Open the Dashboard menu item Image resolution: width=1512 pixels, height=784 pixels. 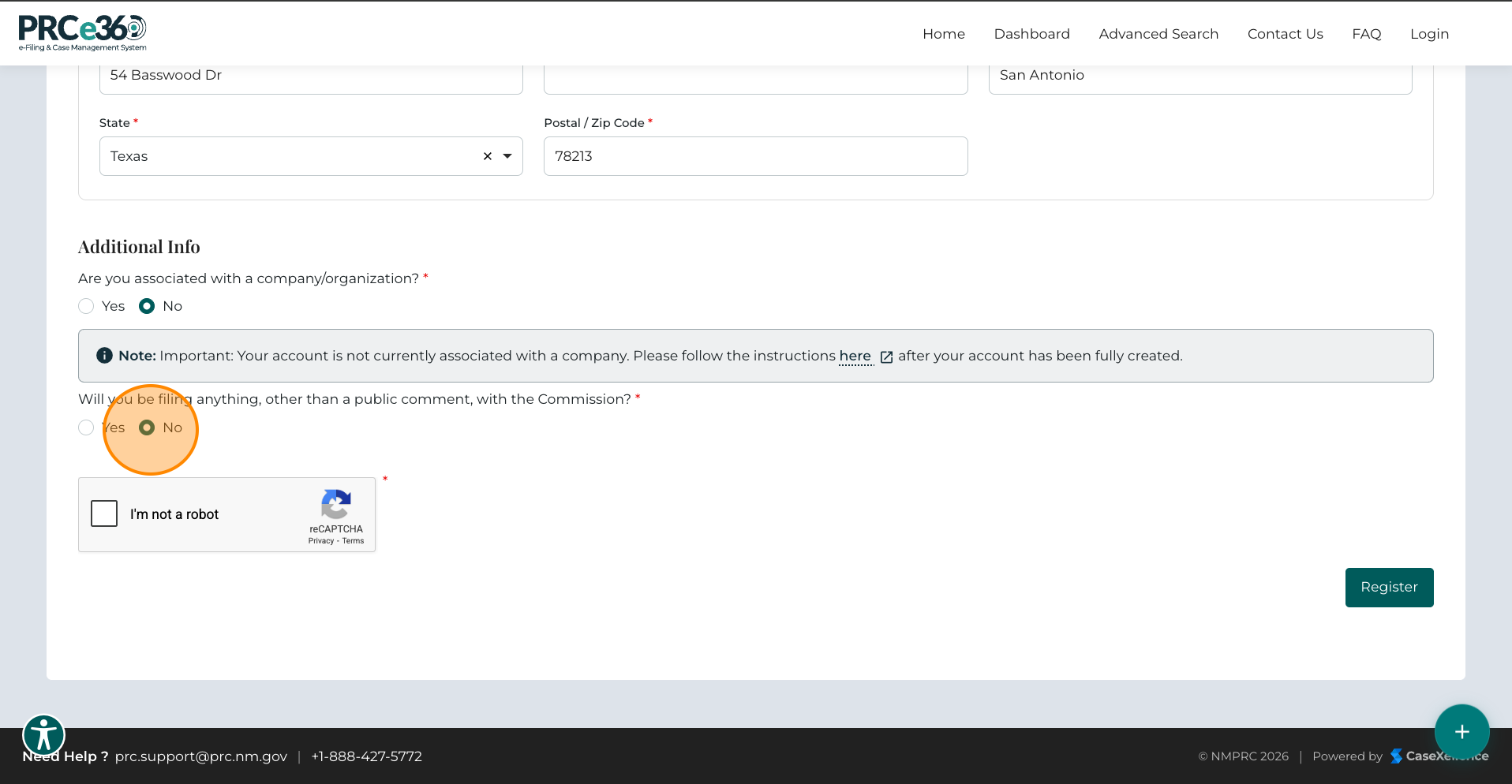coord(1031,34)
